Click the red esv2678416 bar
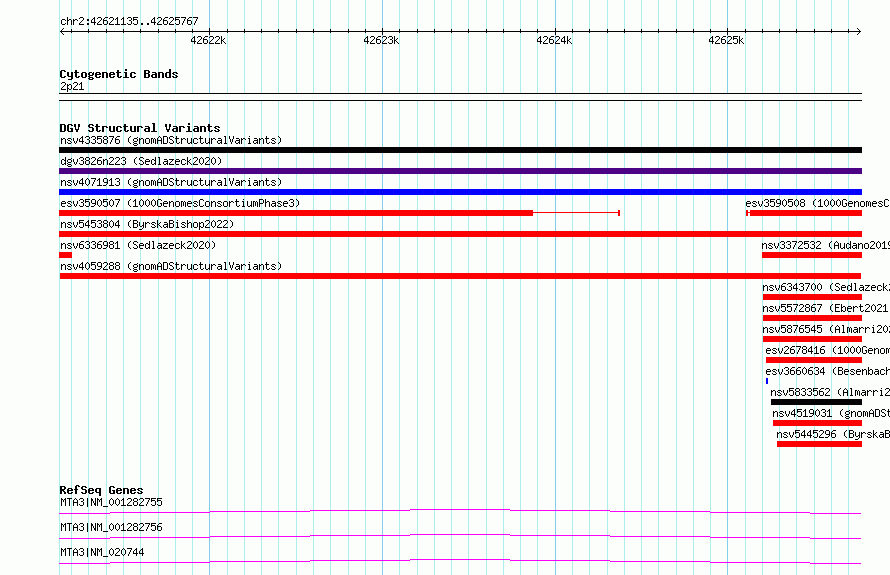The height and width of the screenshot is (575, 890). click(x=814, y=360)
